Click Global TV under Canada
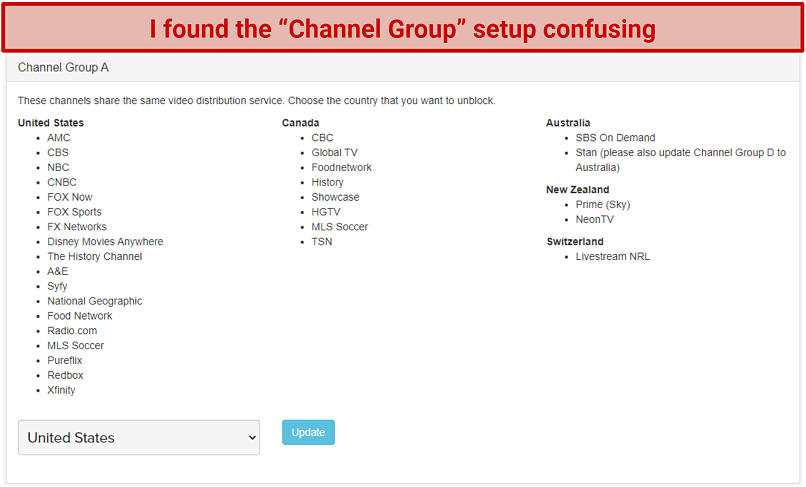Viewport: 806px width, 487px height. (335, 153)
